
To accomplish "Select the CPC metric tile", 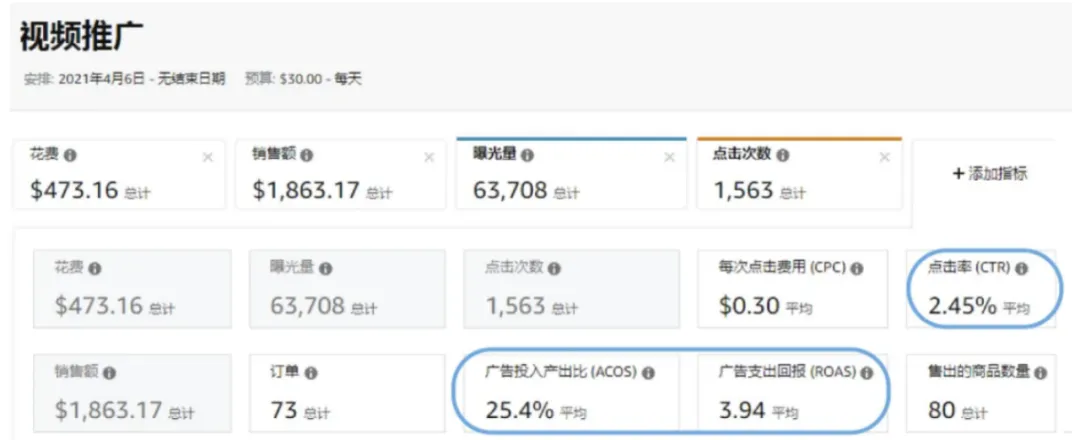I will tap(792, 289).
